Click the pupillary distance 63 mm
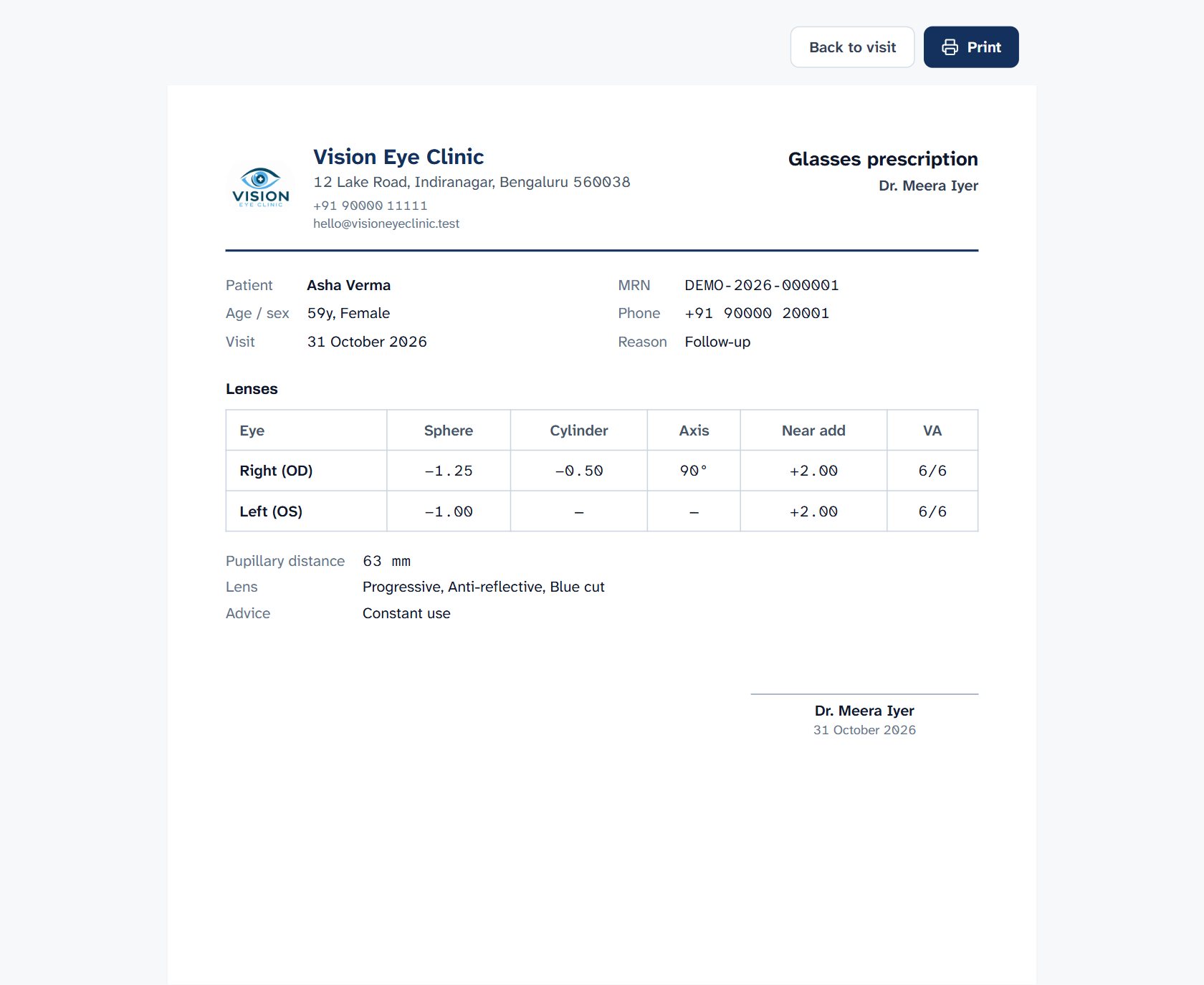Image resolution: width=1204 pixels, height=985 pixels. (386, 561)
